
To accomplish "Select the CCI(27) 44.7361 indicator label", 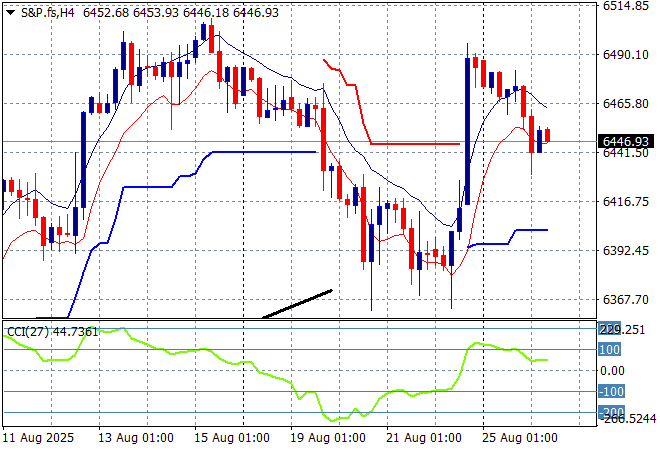I will click(x=53, y=332).
